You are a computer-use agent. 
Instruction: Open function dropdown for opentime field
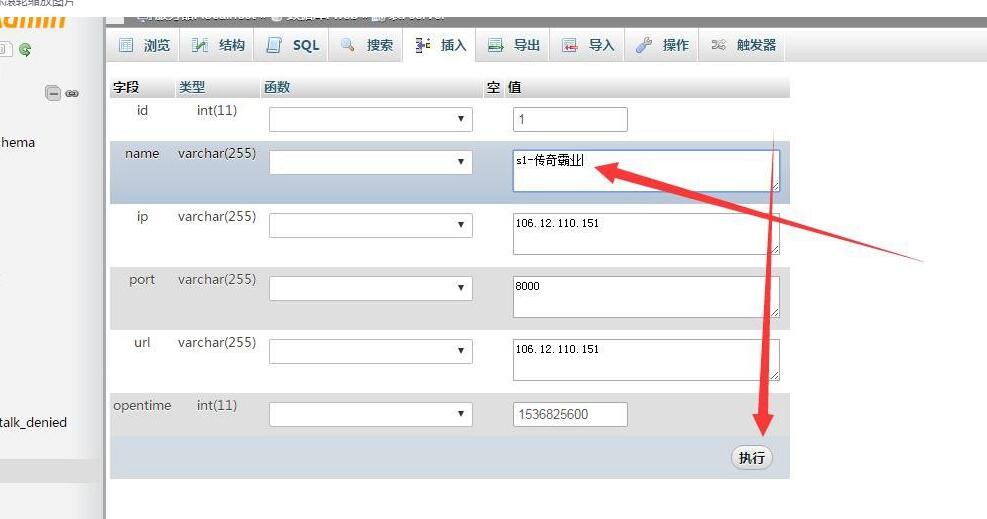pyautogui.click(x=370, y=414)
